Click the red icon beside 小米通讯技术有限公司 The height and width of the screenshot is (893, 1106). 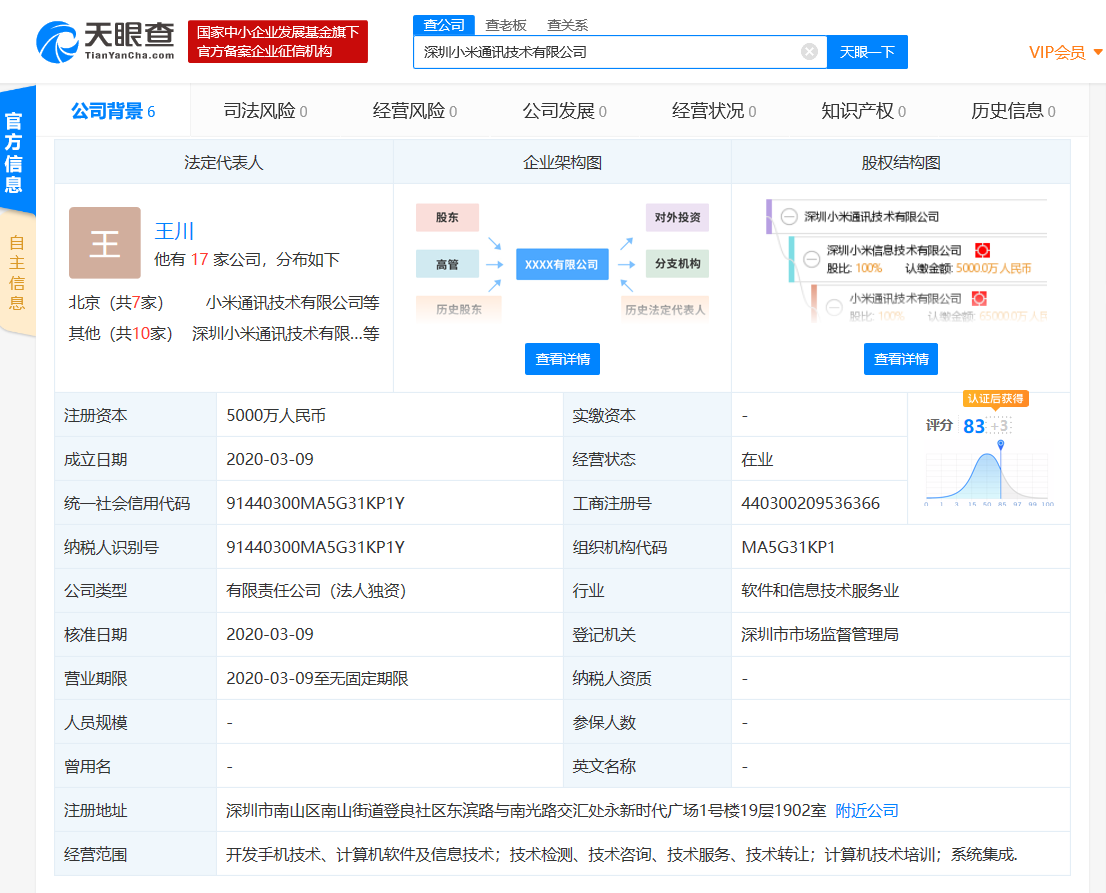coord(979,298)
